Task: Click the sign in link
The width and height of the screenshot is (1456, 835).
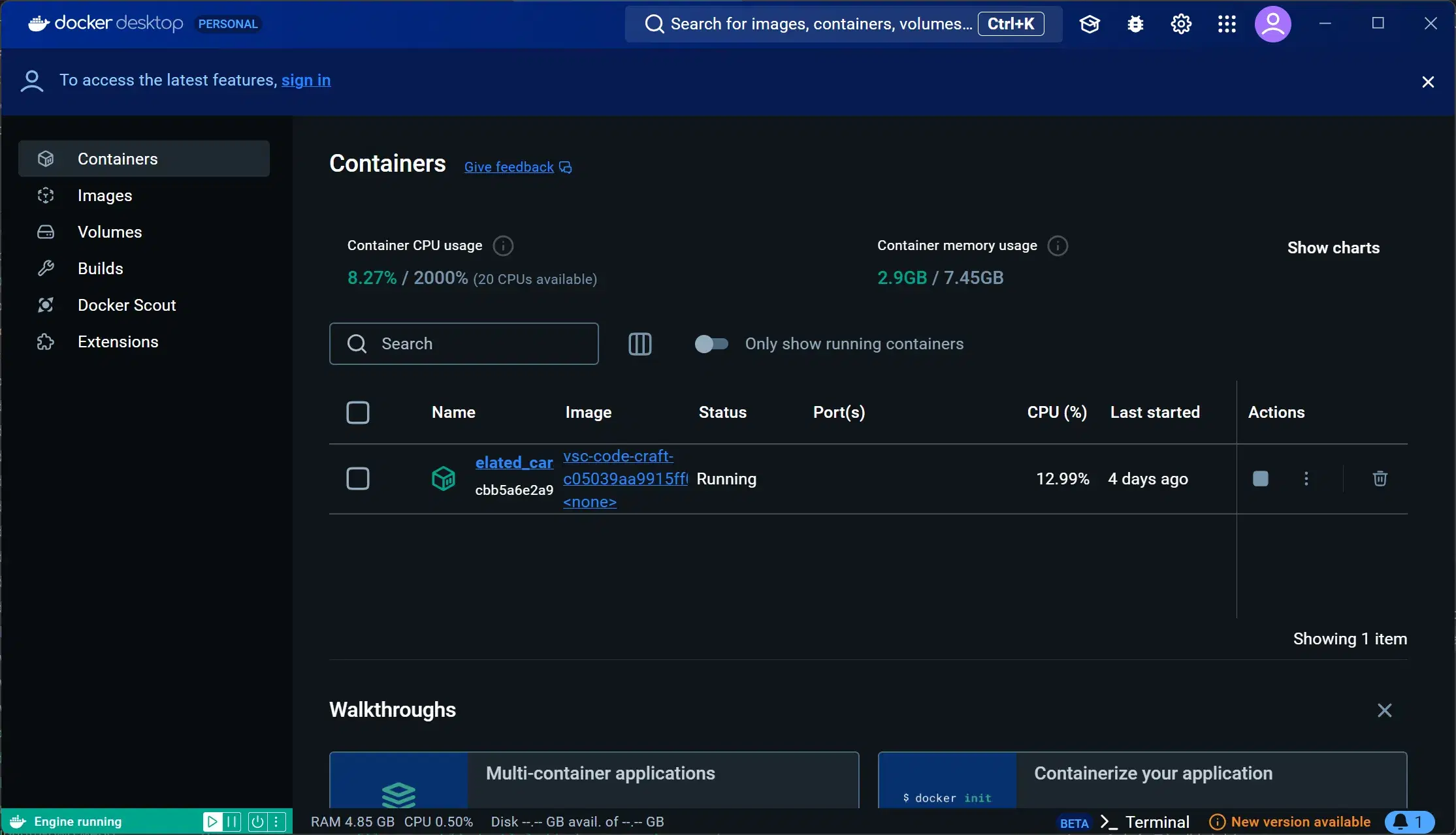Action: coord(306,80)
